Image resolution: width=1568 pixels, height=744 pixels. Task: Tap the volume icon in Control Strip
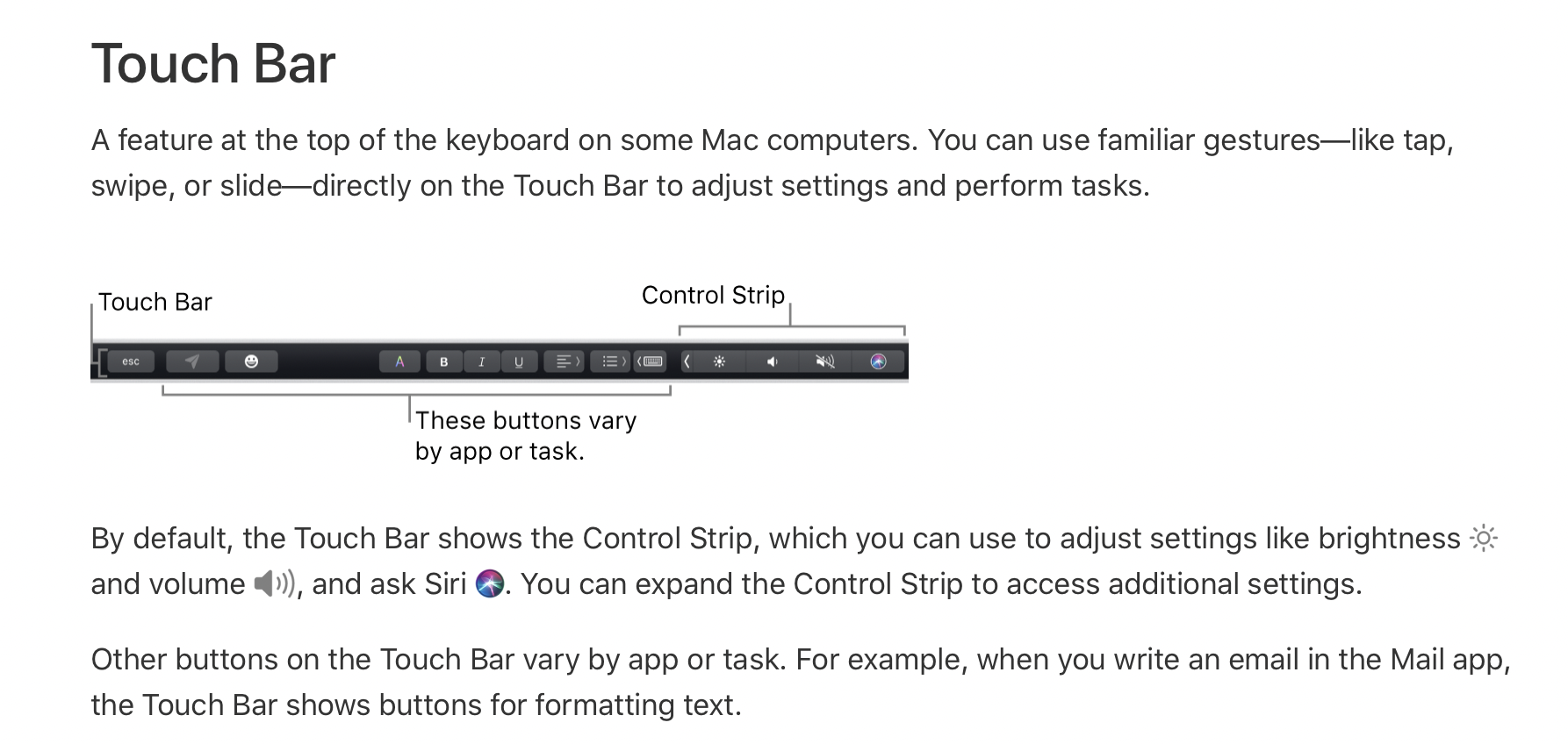pyautogui.click(x=773, y=361)
